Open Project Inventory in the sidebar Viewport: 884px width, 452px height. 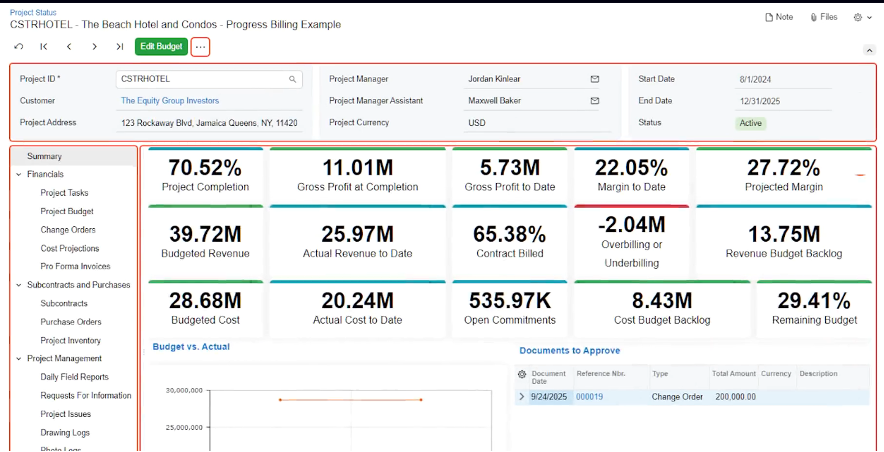[70, 340]
